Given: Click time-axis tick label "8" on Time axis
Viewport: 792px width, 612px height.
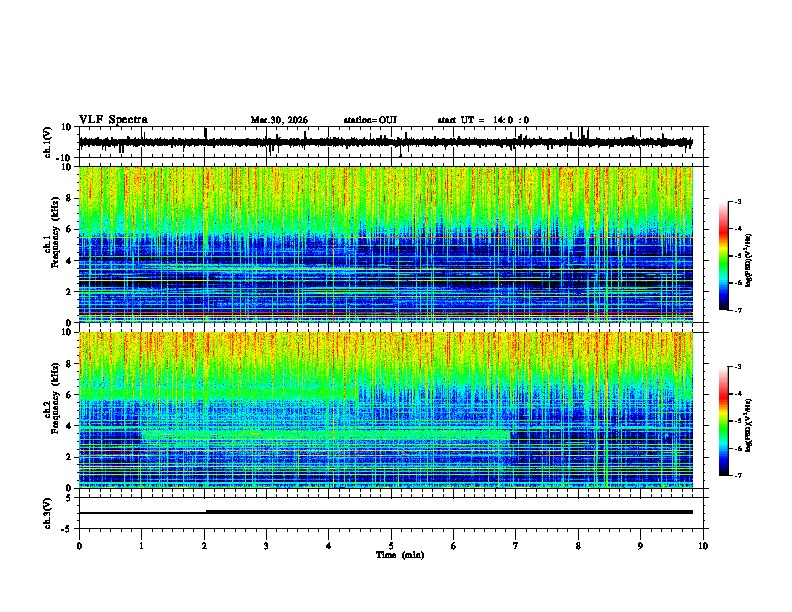Looking at the screenshot, I should 578,546.
